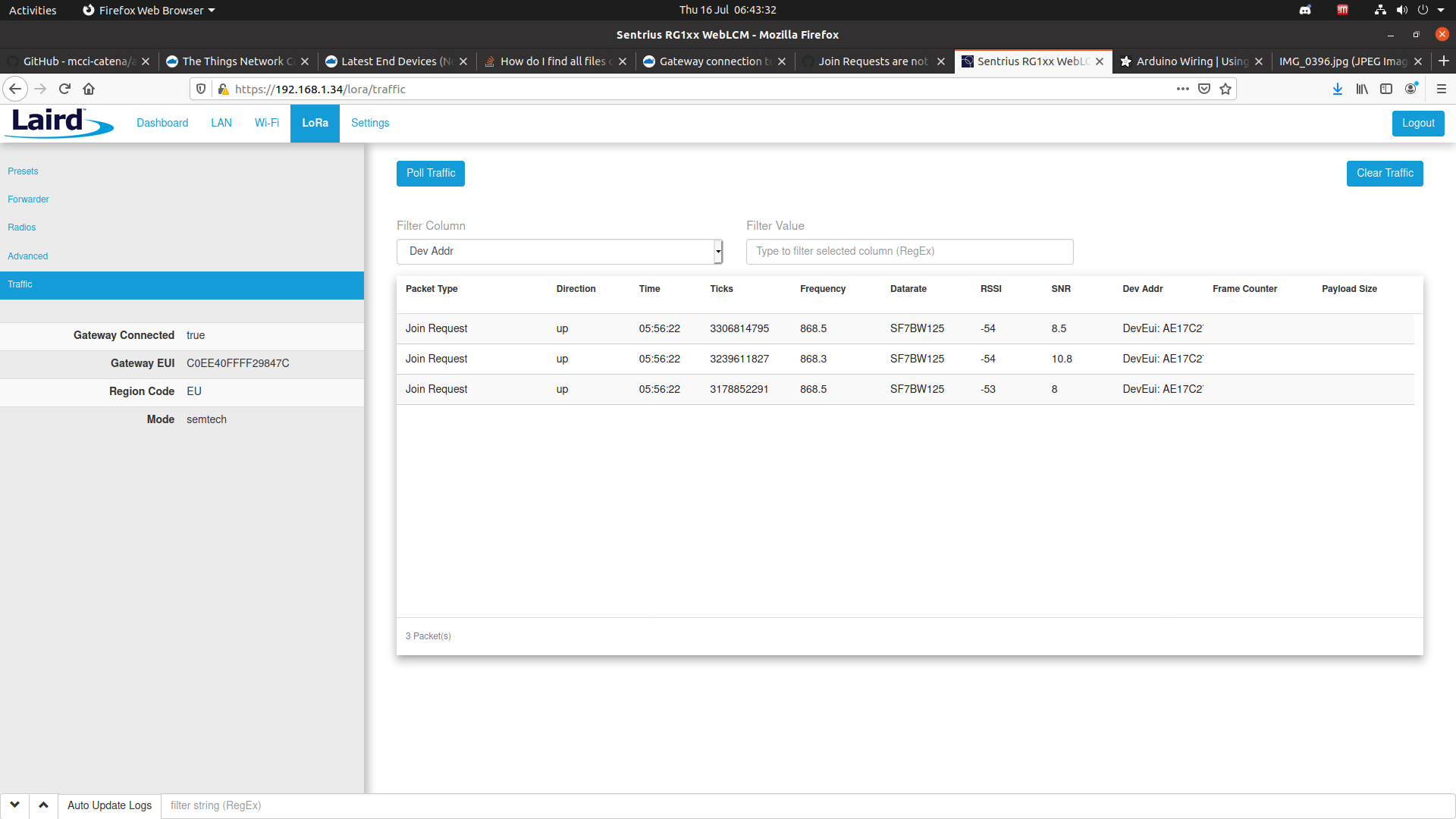This screenshot has width=1456, height=819.
Task: Open Presets in the sidebar
Action: [x=23, y=171]
